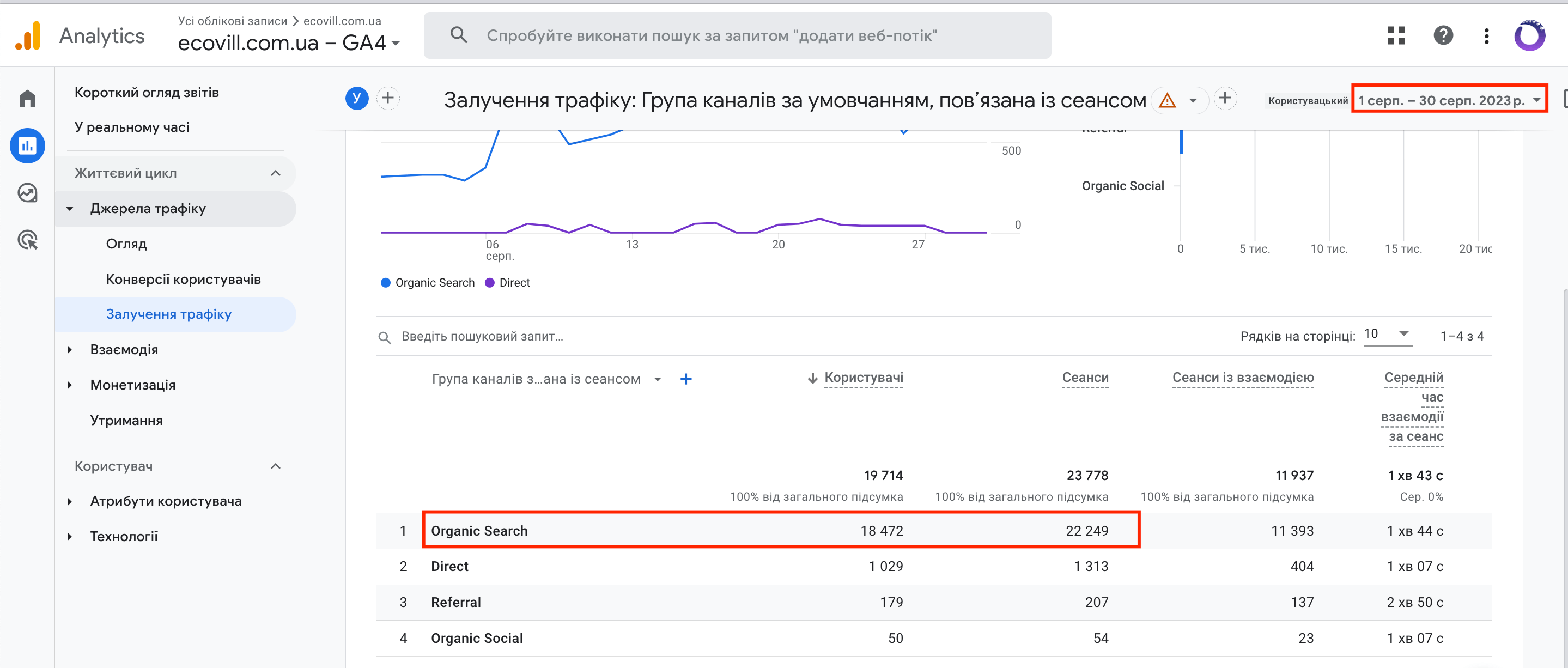Open the Google Analytics logo home
The width and height of the screenshot is (1568, 668).
click(27, 36)
